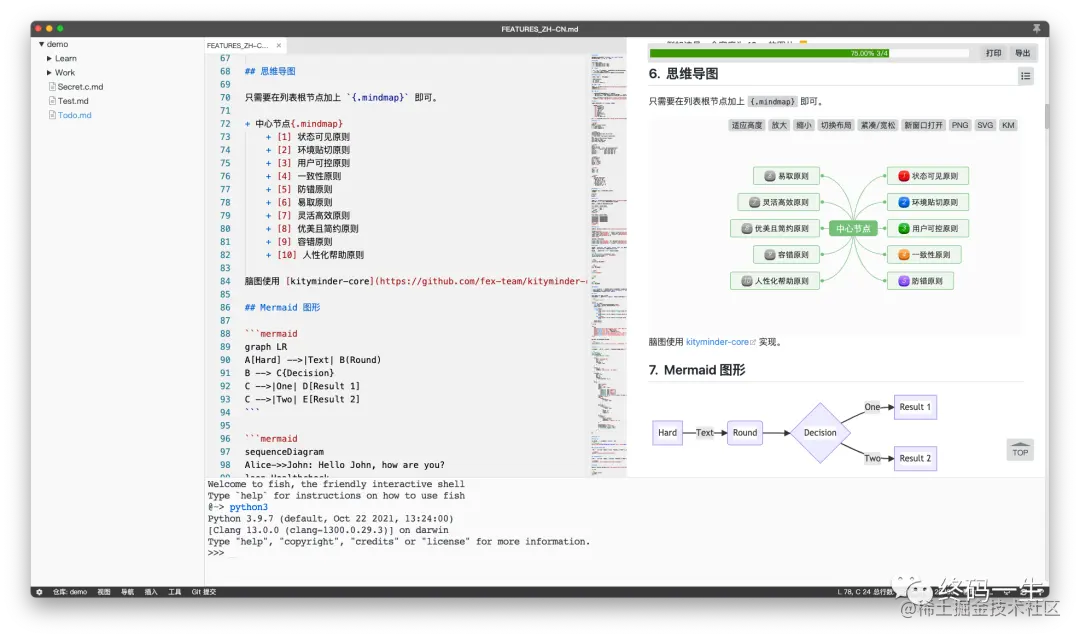
Task: Open the settings gear in bottom bar
Action: point(39,592)
